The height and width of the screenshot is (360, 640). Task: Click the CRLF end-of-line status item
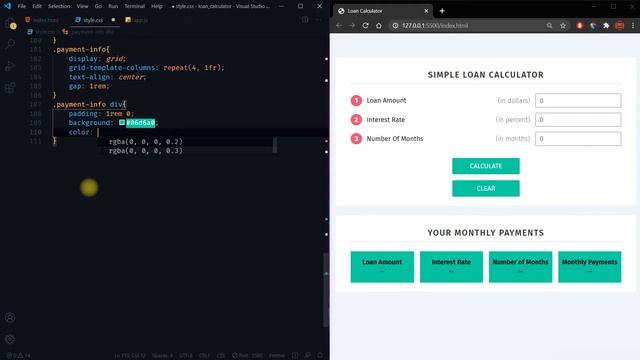[204, 356]
